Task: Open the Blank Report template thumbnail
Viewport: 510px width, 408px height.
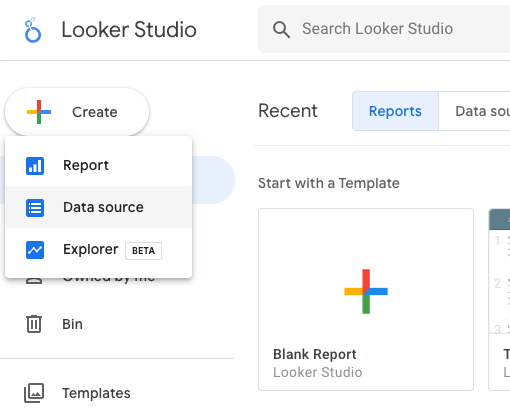Action: 366,299
